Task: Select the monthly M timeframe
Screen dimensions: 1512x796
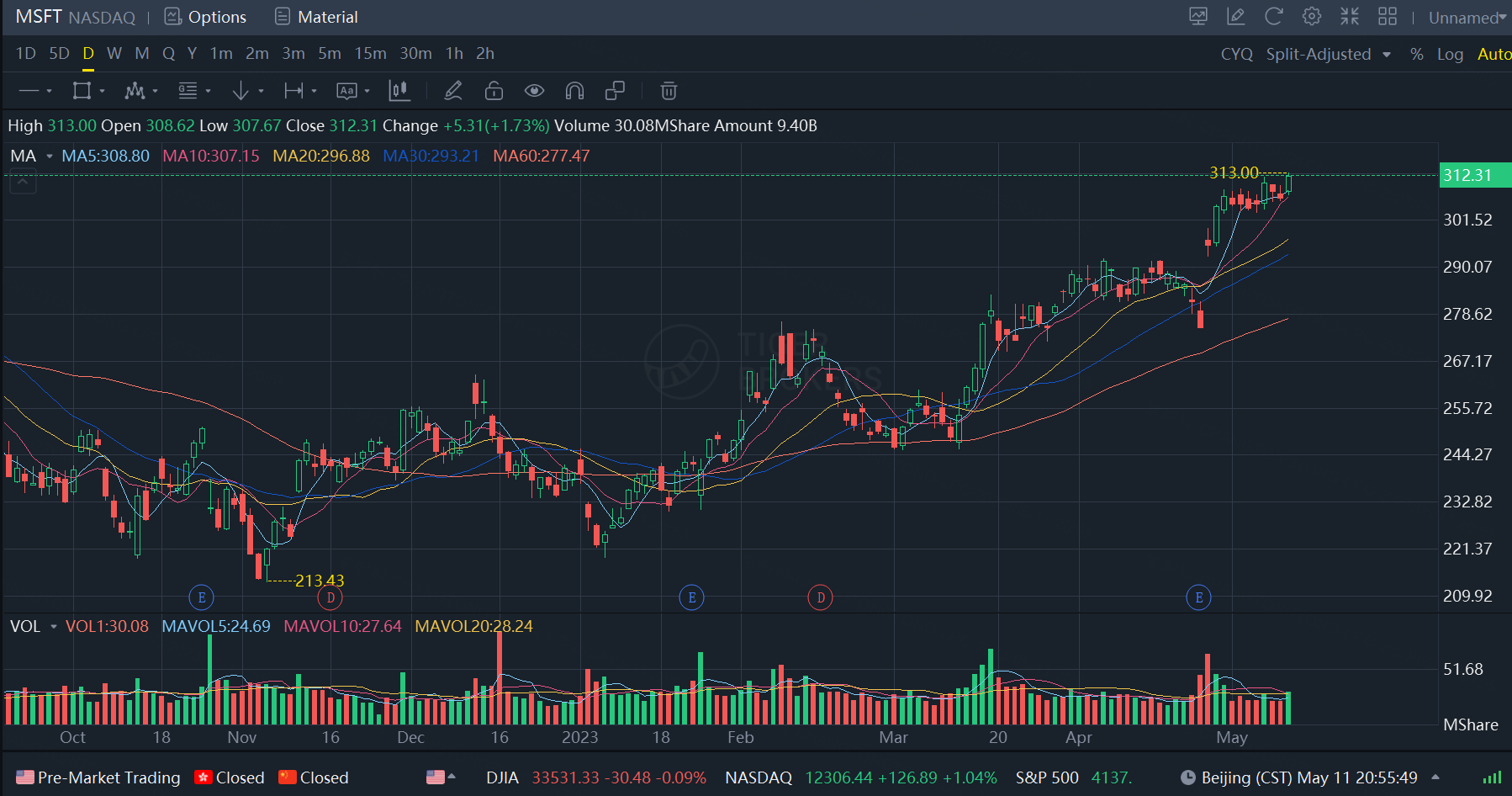Action: coord(142,54)
